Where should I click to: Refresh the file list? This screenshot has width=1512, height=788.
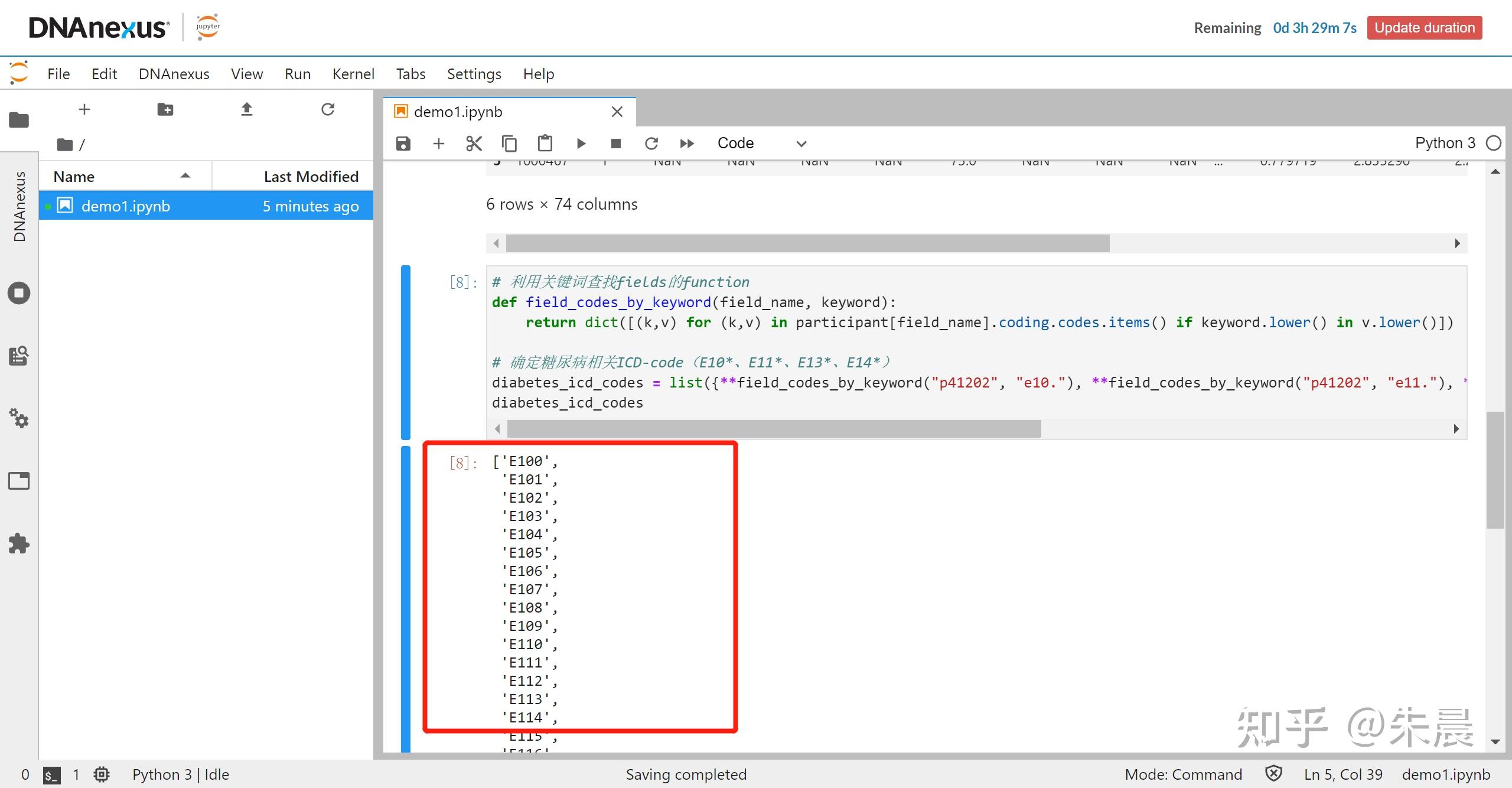tap(328, 109)
